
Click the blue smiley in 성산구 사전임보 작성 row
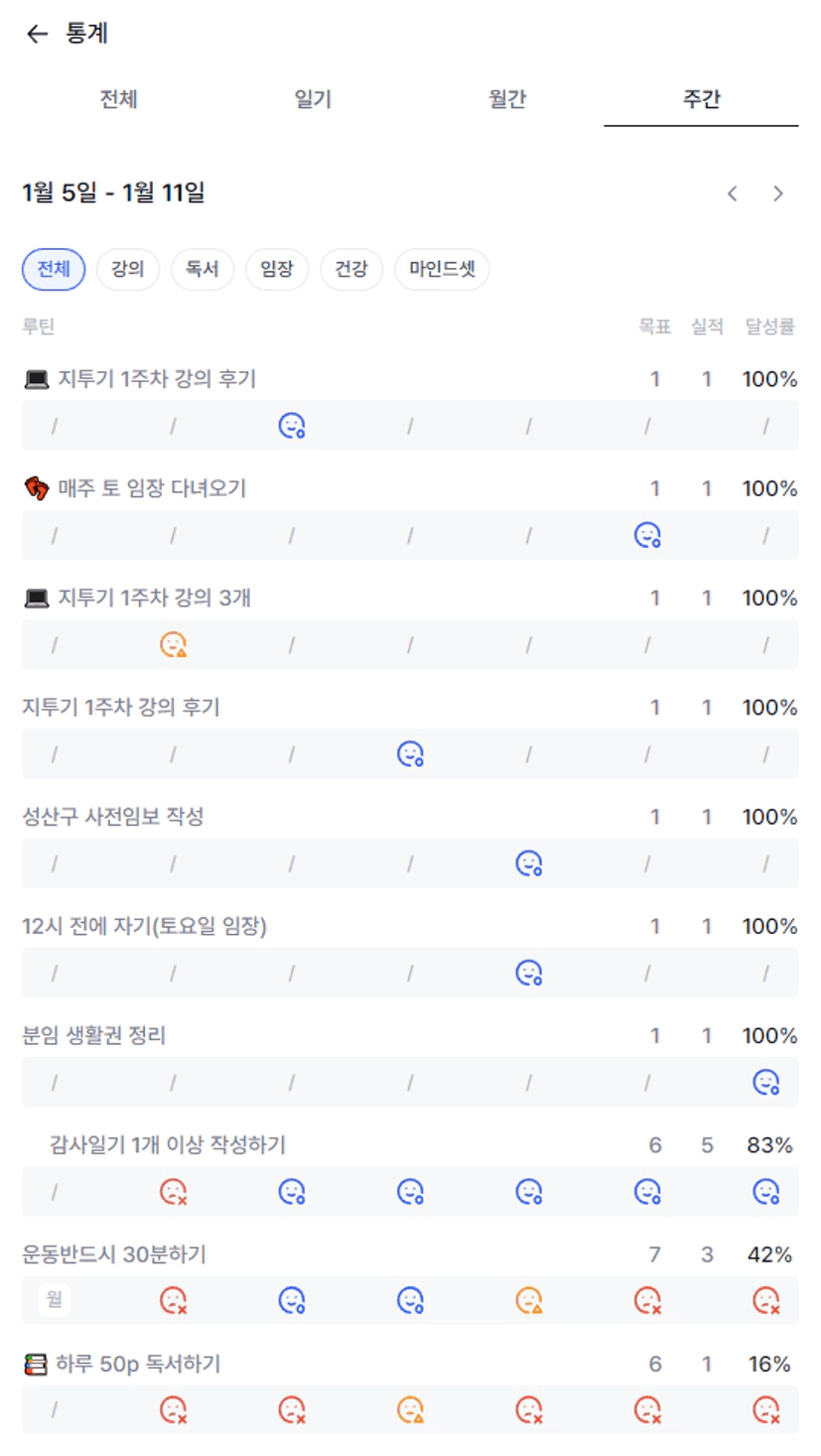(x=529, y=863)
